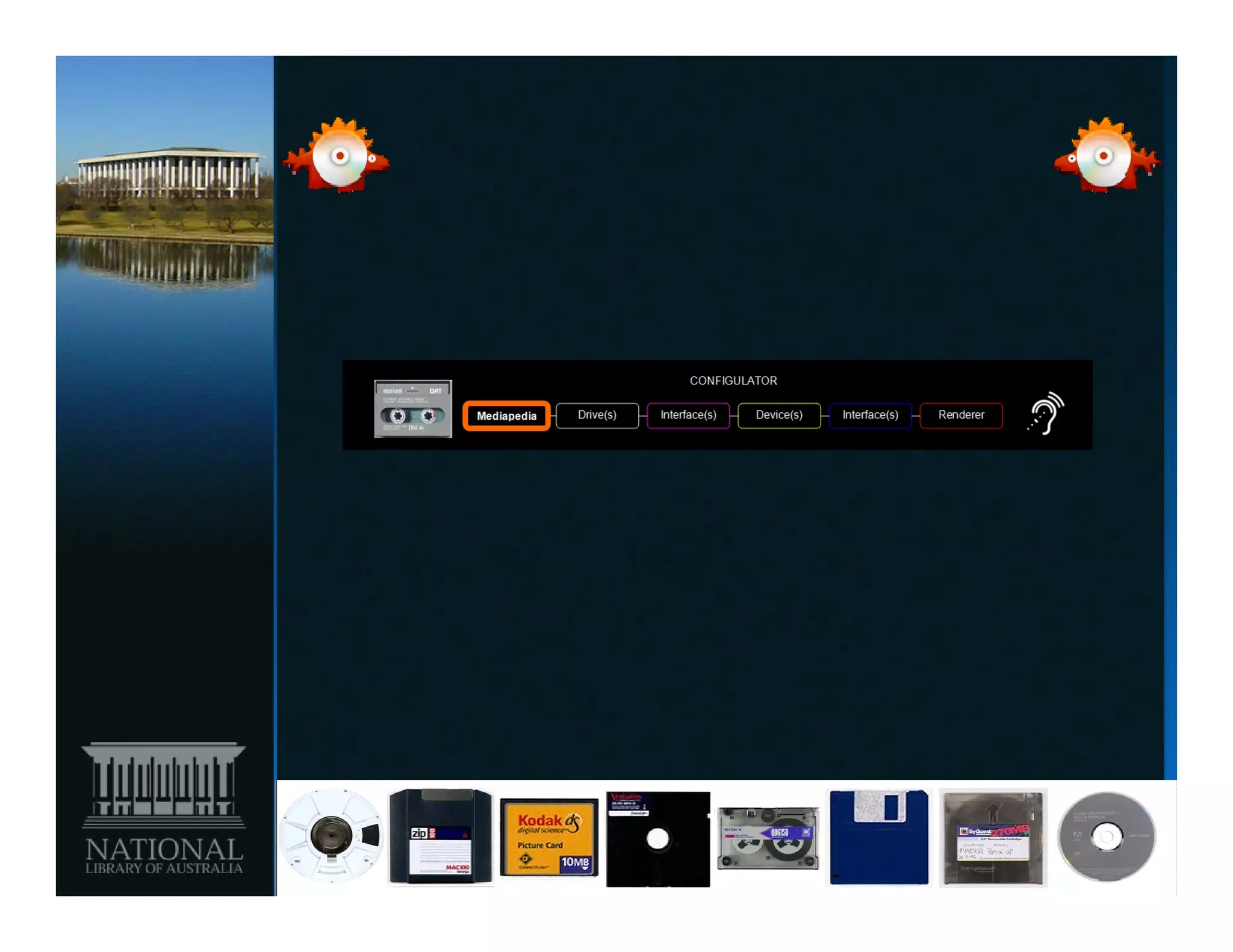
Task: Choose the Zip 100 disk
Action: point(440,837)
